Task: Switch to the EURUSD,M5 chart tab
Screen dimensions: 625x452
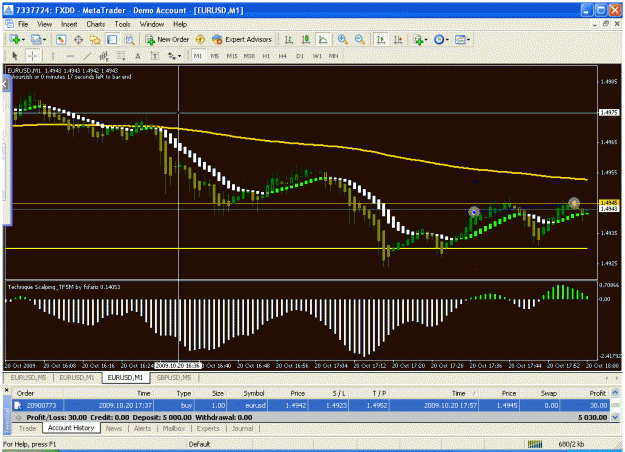Action: 28,377
